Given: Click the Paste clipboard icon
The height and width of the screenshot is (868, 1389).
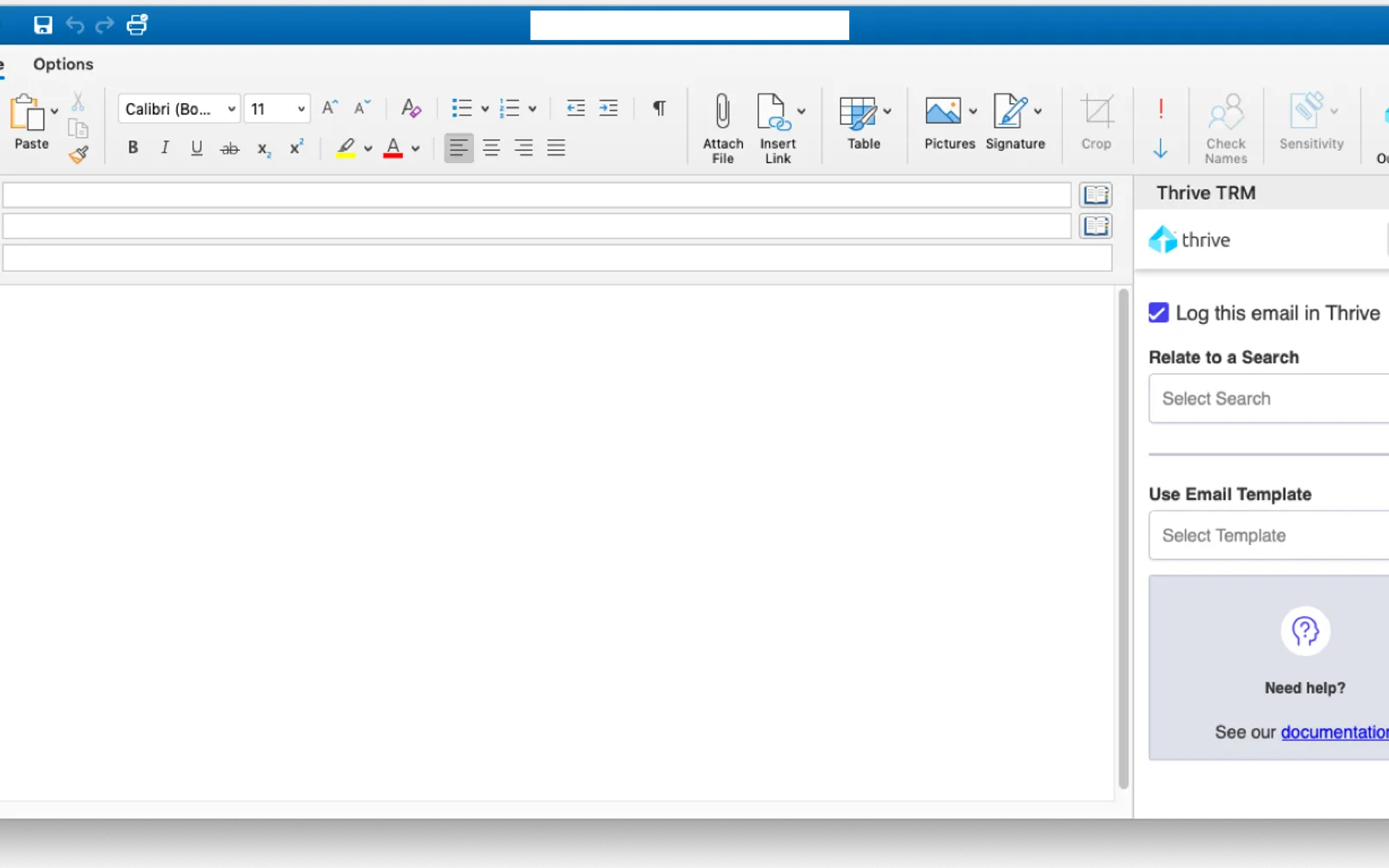Looking at the screenshot, I should pos(27,113).
